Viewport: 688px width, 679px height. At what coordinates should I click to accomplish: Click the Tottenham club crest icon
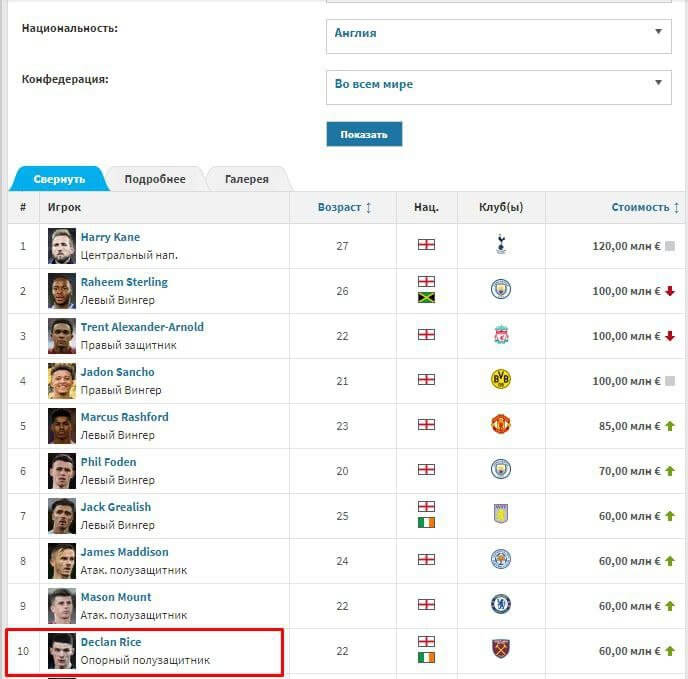[501, 244]
